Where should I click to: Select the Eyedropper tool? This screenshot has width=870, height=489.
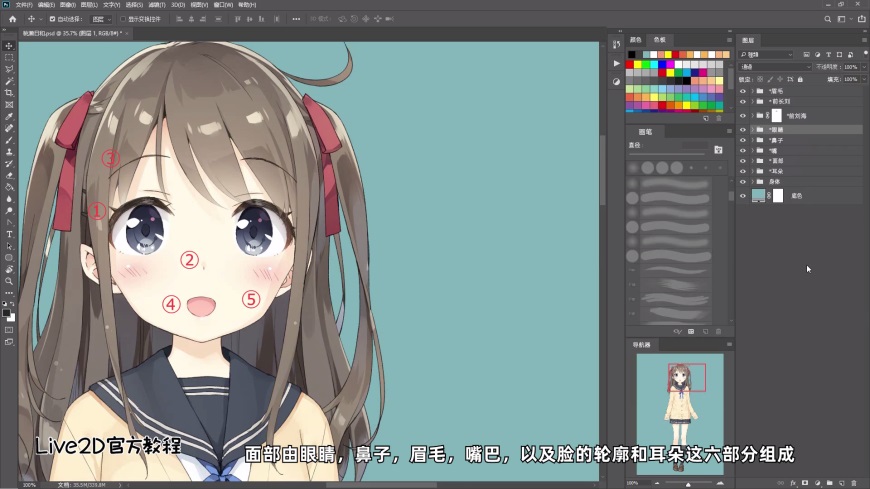[x=9, y=117]
